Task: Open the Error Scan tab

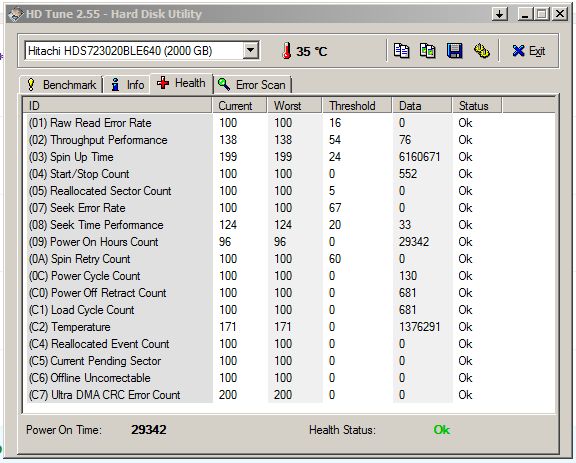Action: [252, 85]
